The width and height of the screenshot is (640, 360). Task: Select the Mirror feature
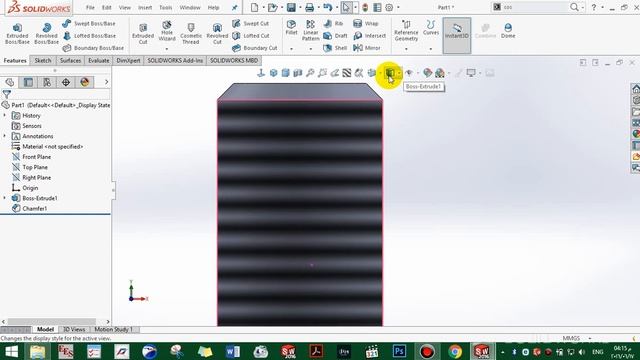coord(367,48)
